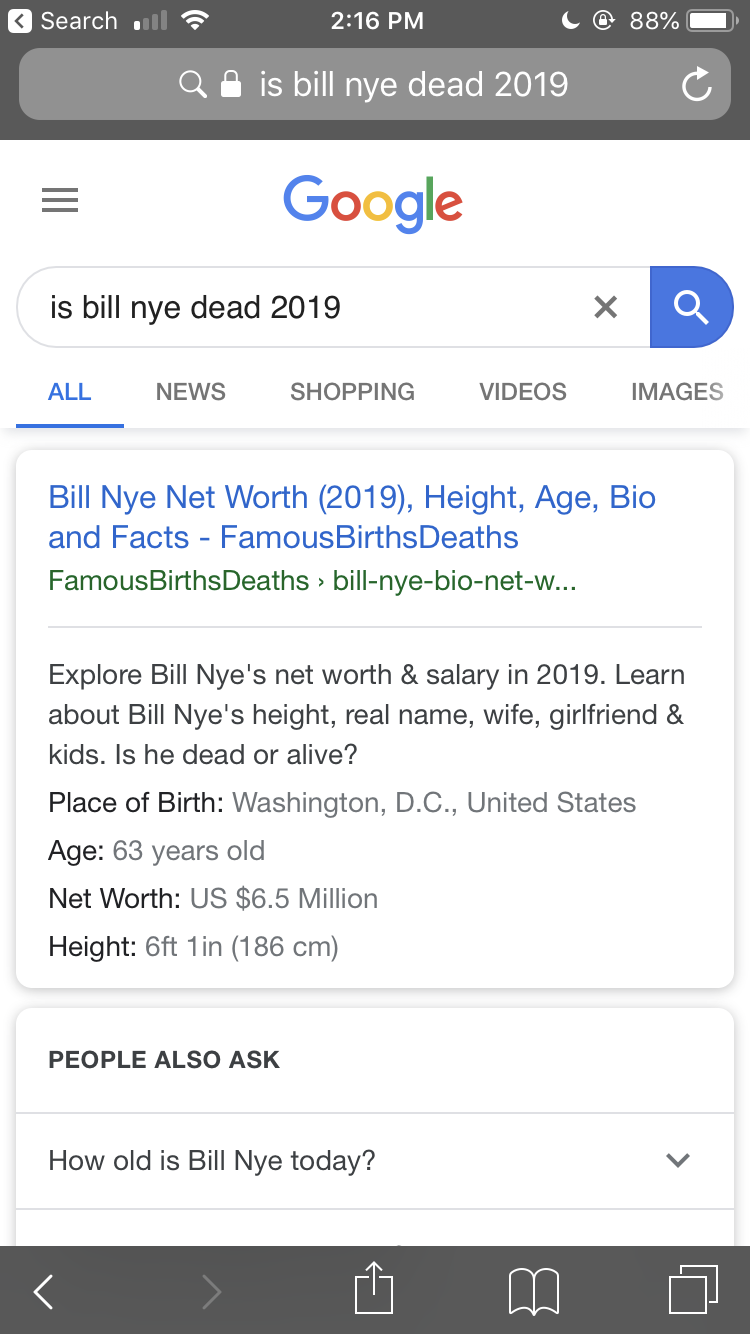Go back to previous page

pos(44,1291)
